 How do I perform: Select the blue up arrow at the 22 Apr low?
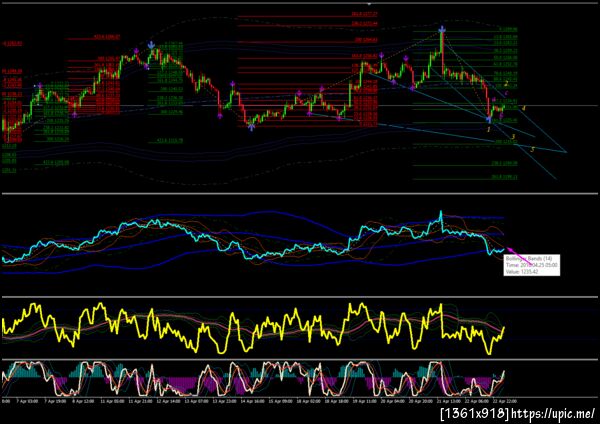click(489, 119)
